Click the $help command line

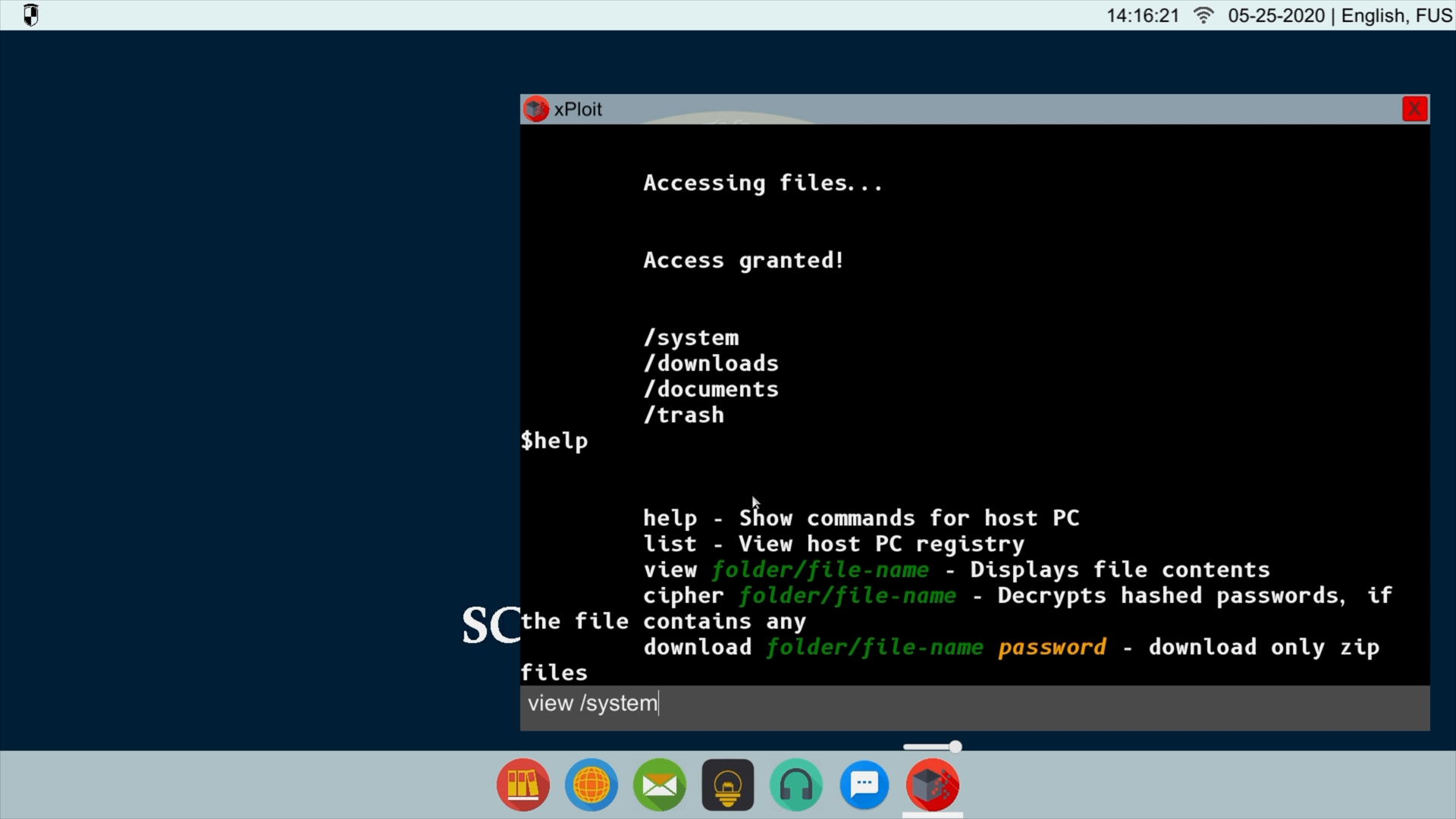[x=554, y=441]
